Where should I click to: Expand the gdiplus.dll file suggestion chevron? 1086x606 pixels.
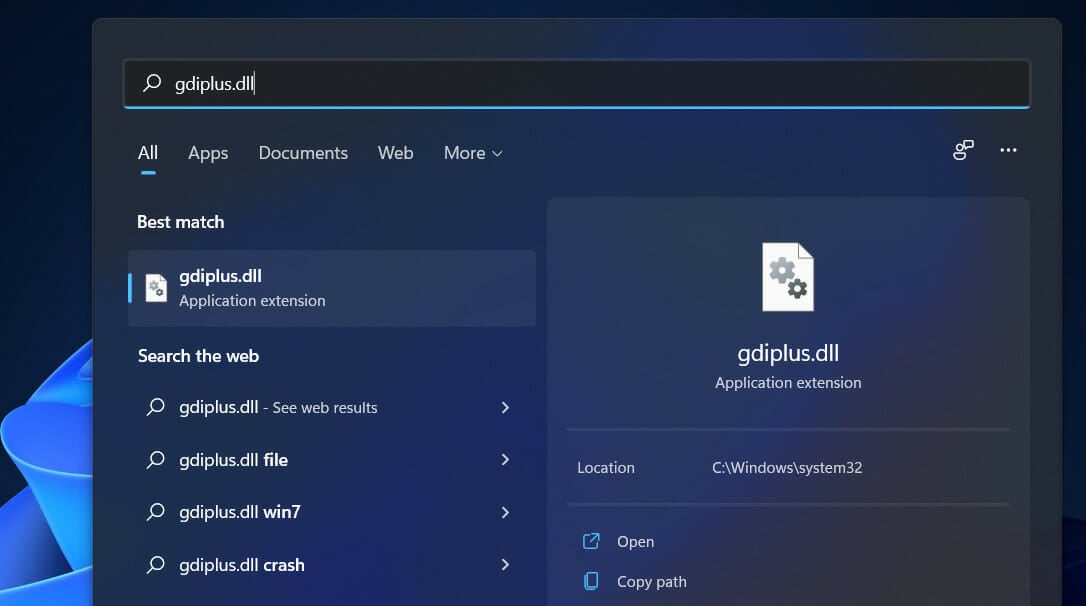pos(505,460)
